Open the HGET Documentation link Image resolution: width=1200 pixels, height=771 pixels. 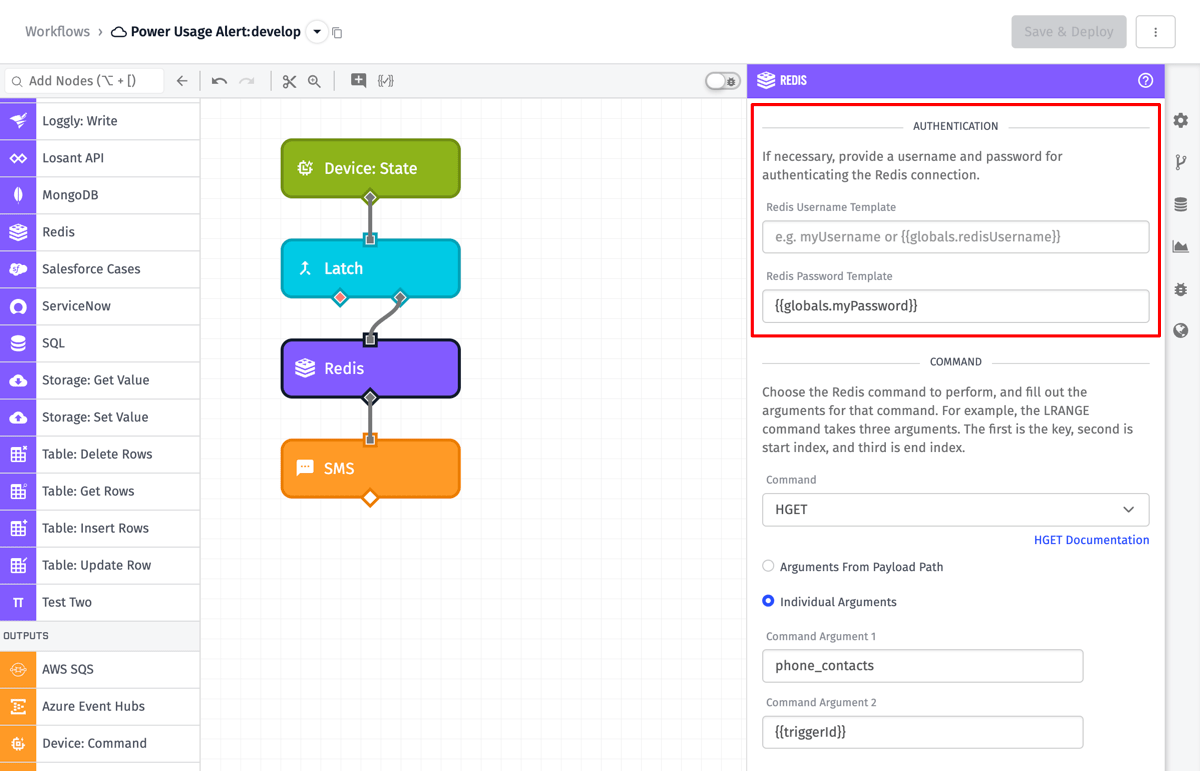(x=1091, y=540)
